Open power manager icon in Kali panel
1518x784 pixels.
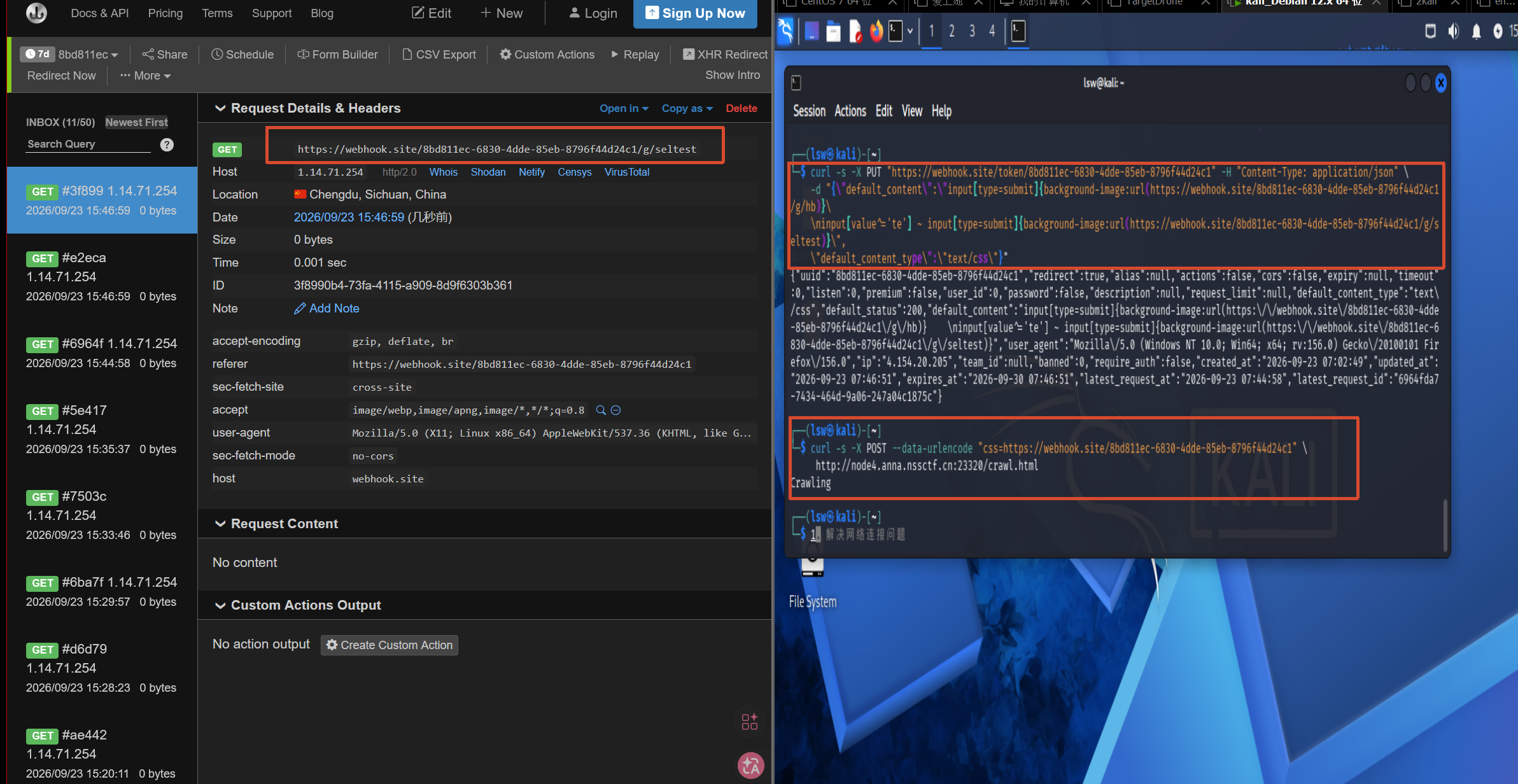click(x=1498, y=31)
